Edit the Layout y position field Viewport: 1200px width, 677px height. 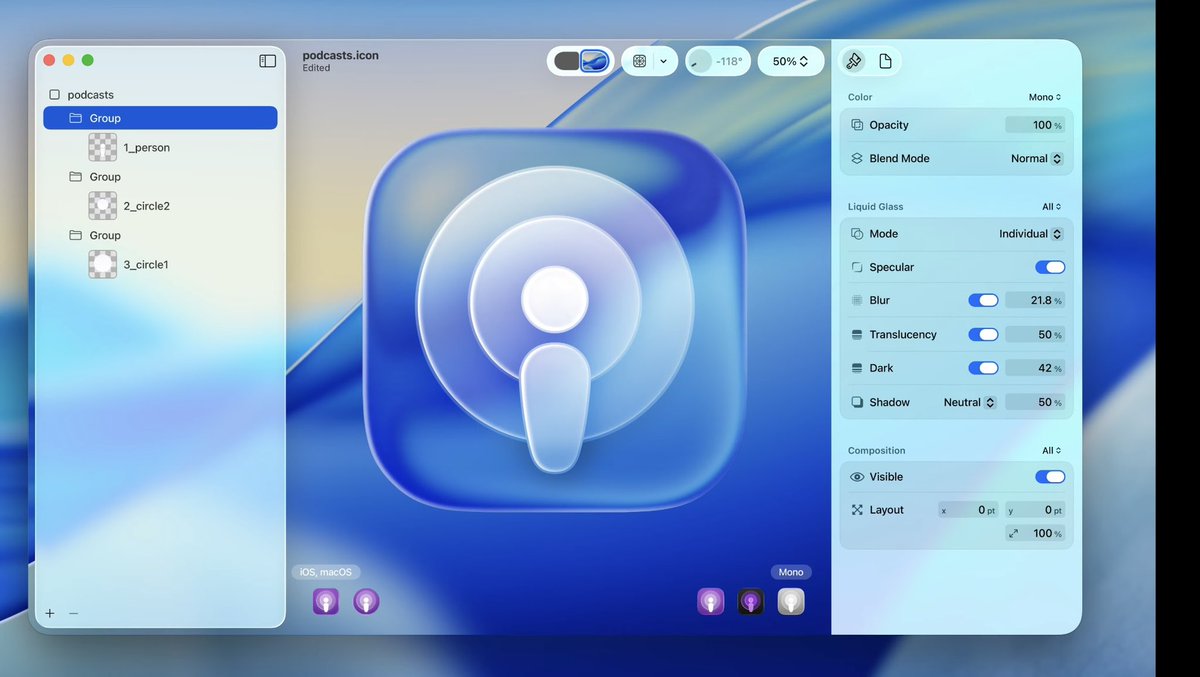click(1035, 510)
